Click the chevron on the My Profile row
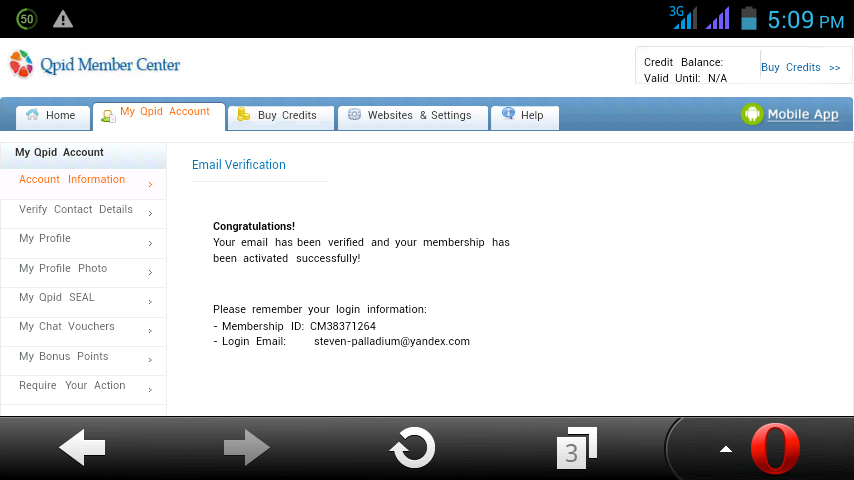The height and width of the screenshot is (480, 854). click(150, 244)
